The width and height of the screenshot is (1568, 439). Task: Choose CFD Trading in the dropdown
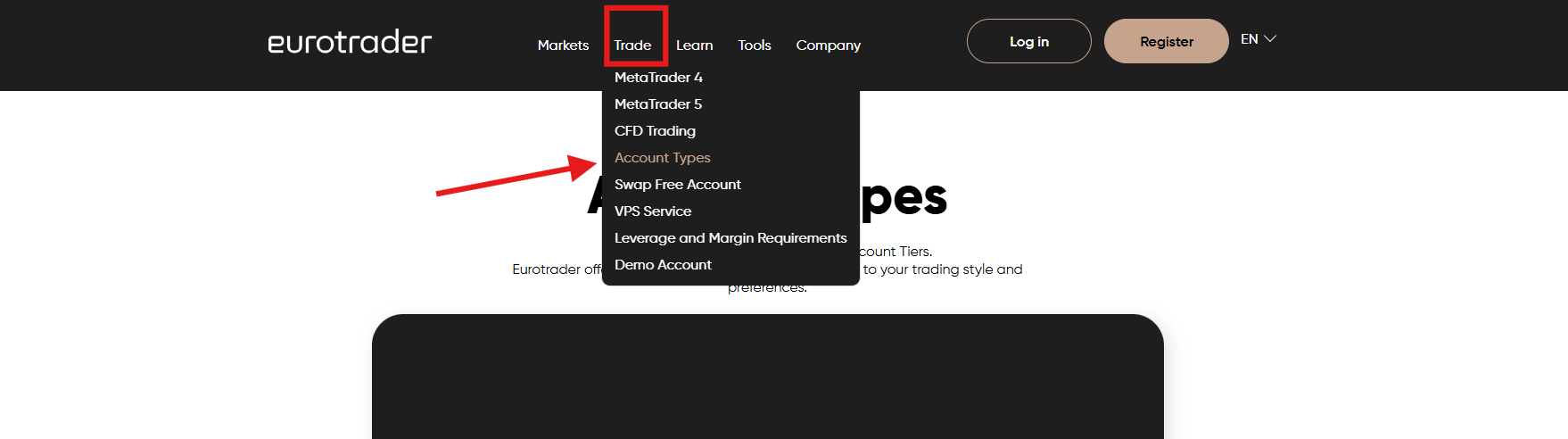click(x=655, y=131)
